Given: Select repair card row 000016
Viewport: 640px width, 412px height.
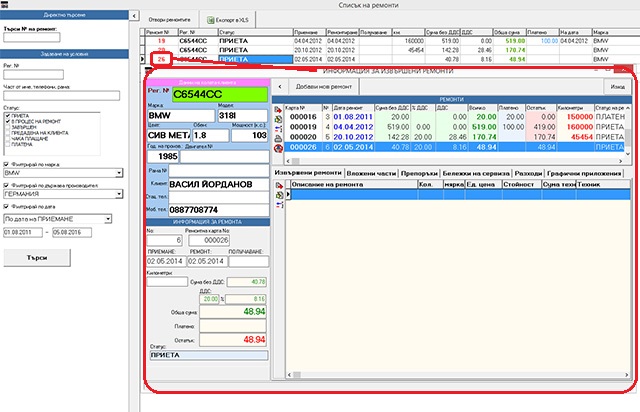Looking at the screenshot, I should [455, 117].
